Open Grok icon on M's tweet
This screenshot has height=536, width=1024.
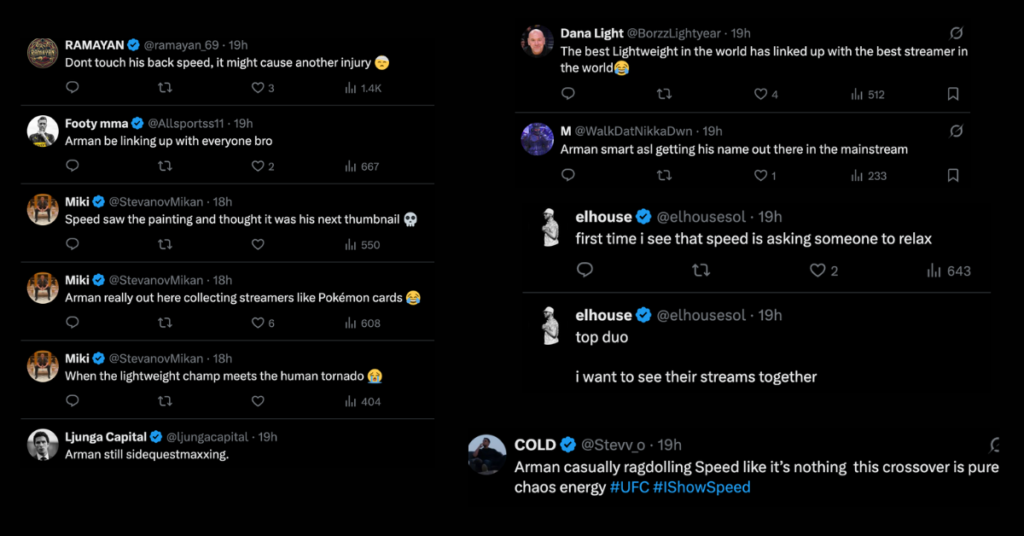point(956,131)
